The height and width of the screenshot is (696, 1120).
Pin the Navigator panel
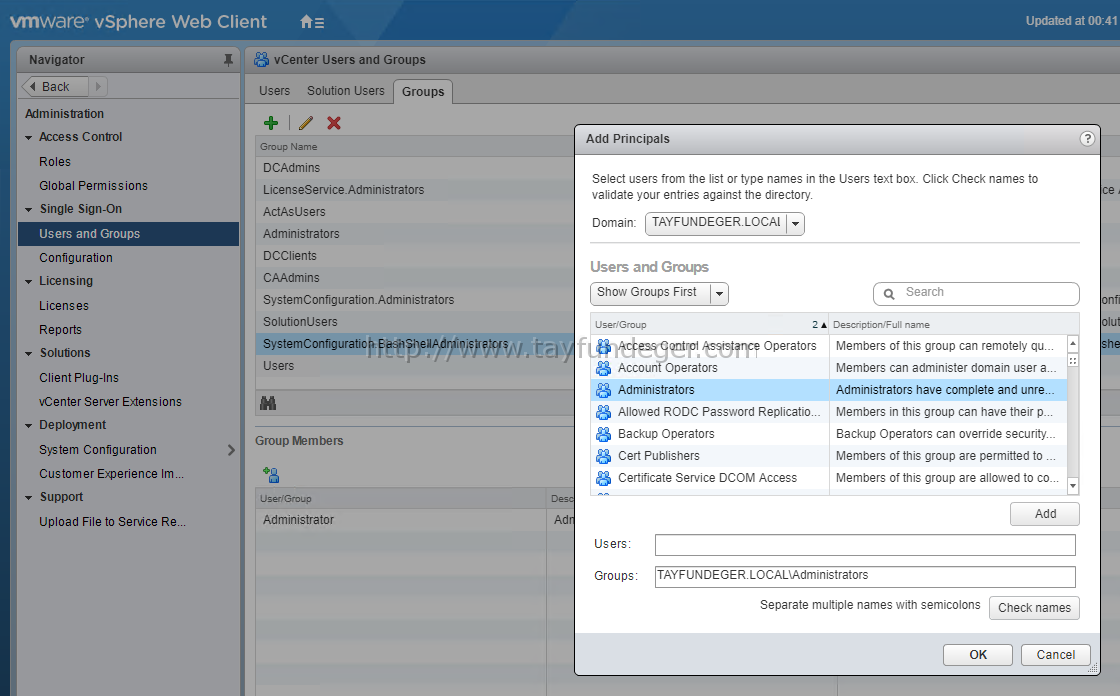(x=228, y=60)
